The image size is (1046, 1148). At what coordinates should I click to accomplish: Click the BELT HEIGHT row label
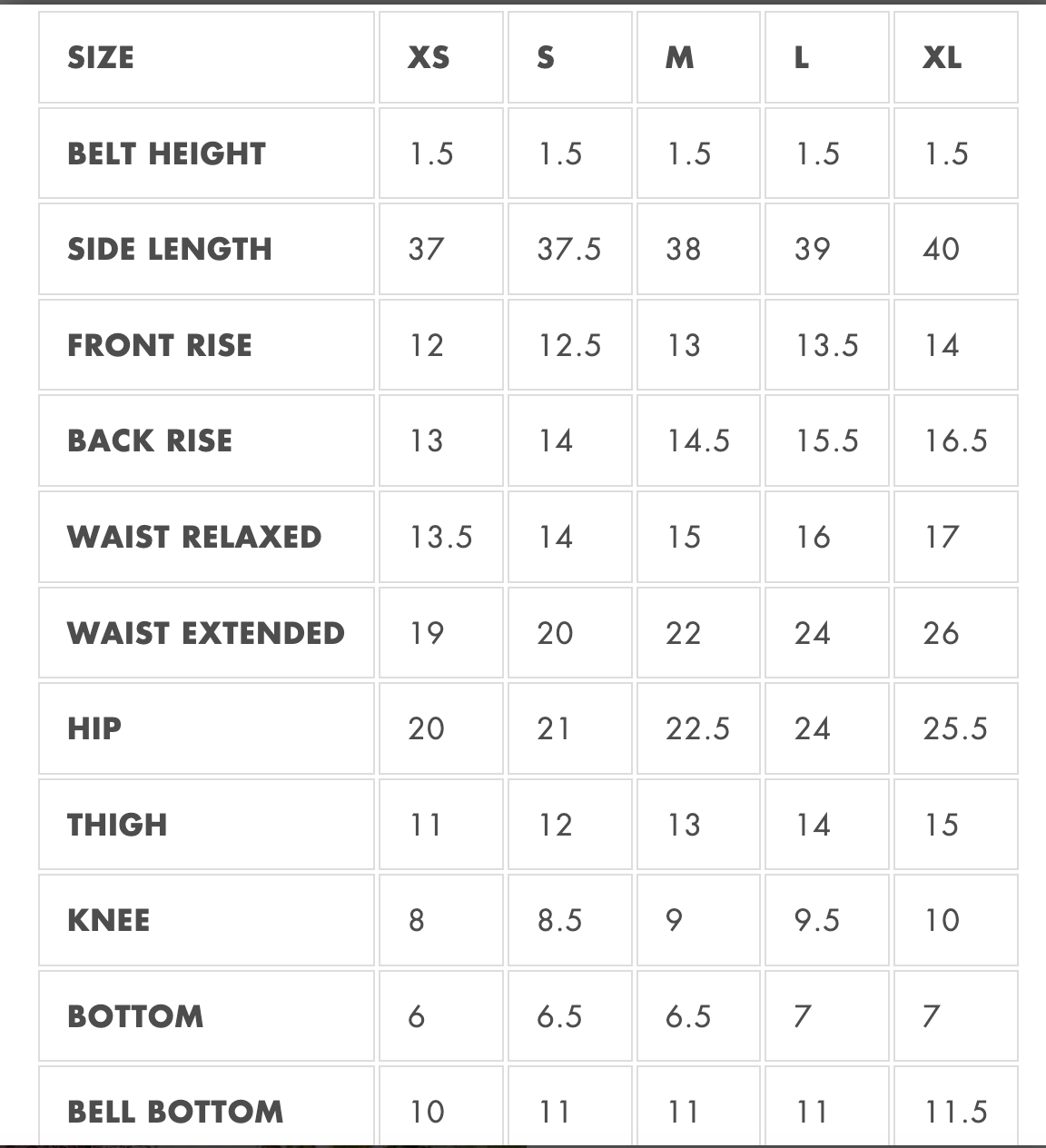(167, 153)
